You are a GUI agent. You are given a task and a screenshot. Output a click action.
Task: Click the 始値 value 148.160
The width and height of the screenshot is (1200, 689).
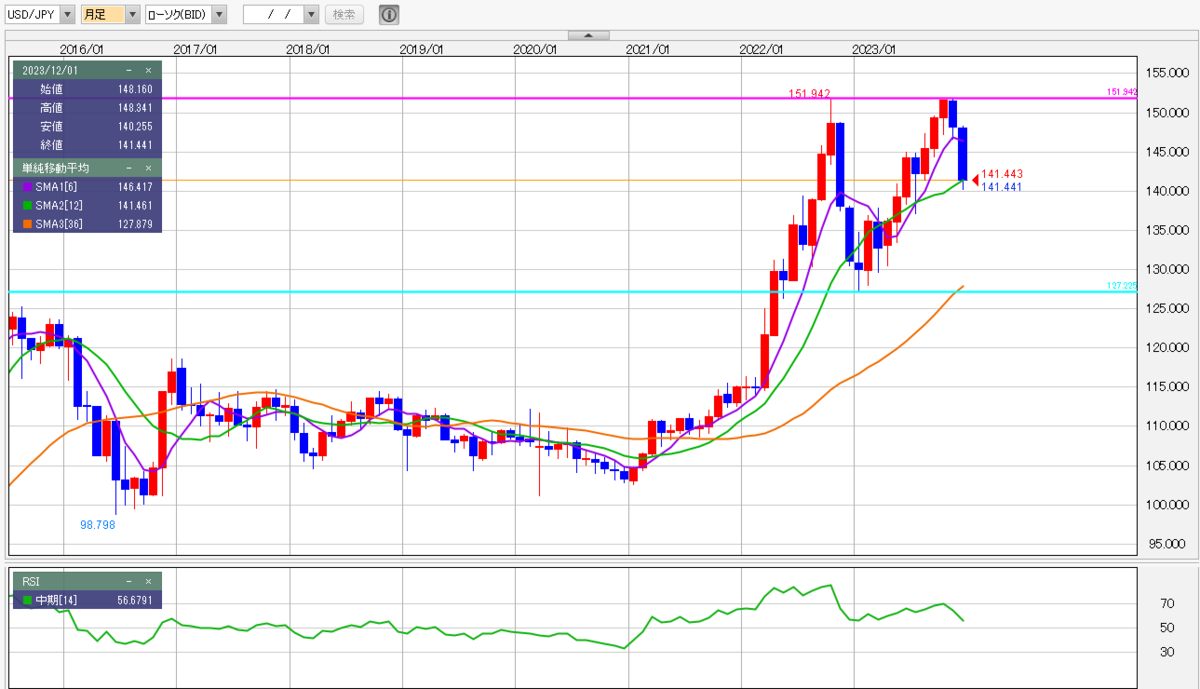click(x=133, y=89)
